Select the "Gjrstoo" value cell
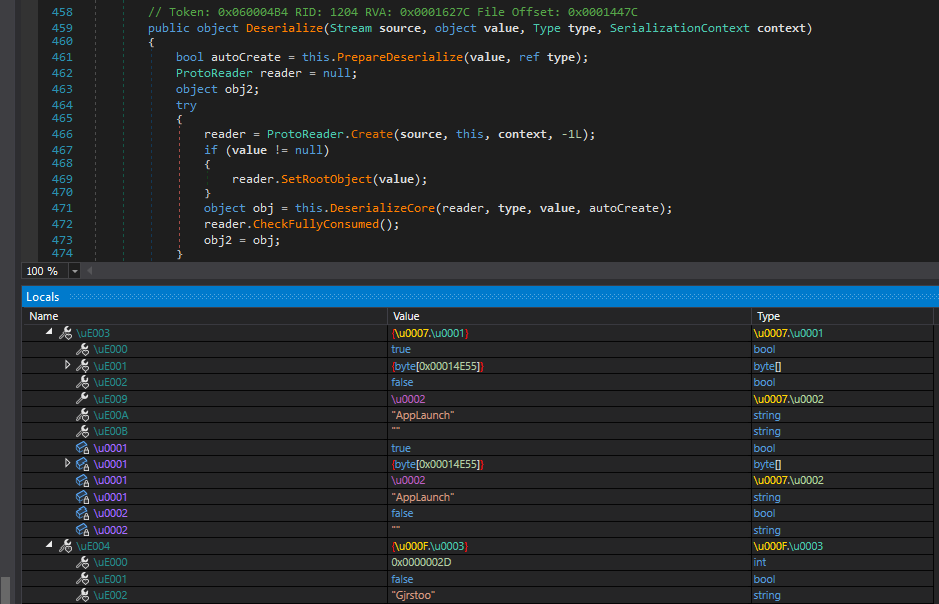 tap(414, 595)
